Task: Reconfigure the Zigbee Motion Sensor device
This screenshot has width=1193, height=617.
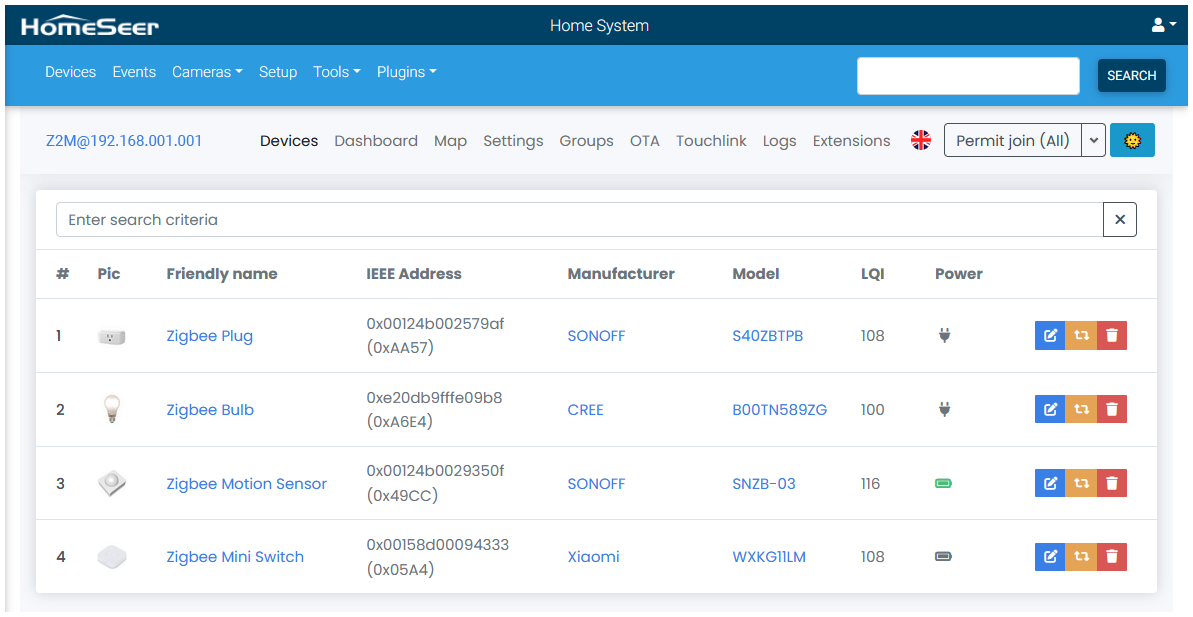Action: point(1081,483)
